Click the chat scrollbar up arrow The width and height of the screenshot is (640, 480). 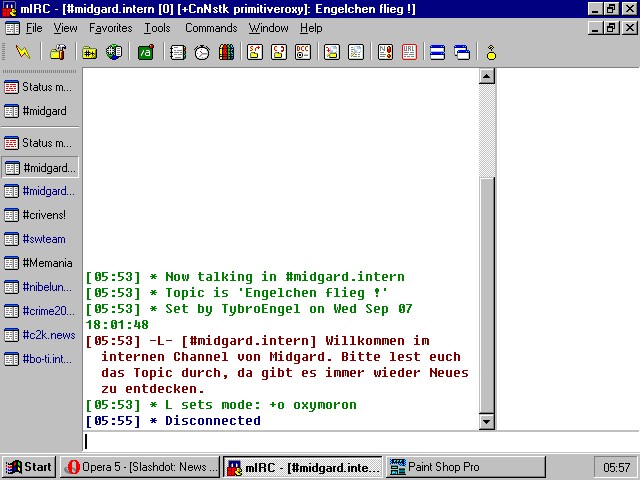[x=487, y=76]
